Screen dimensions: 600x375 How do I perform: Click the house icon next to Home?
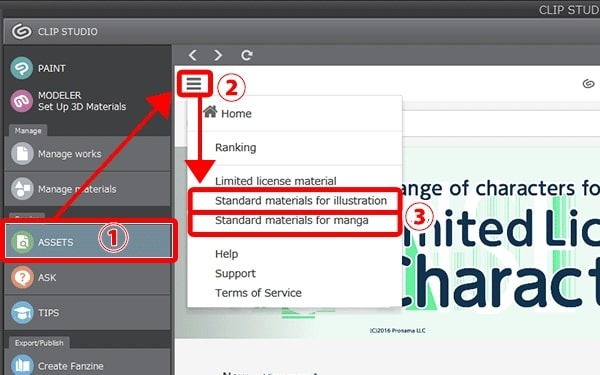(x=210, y=112)
